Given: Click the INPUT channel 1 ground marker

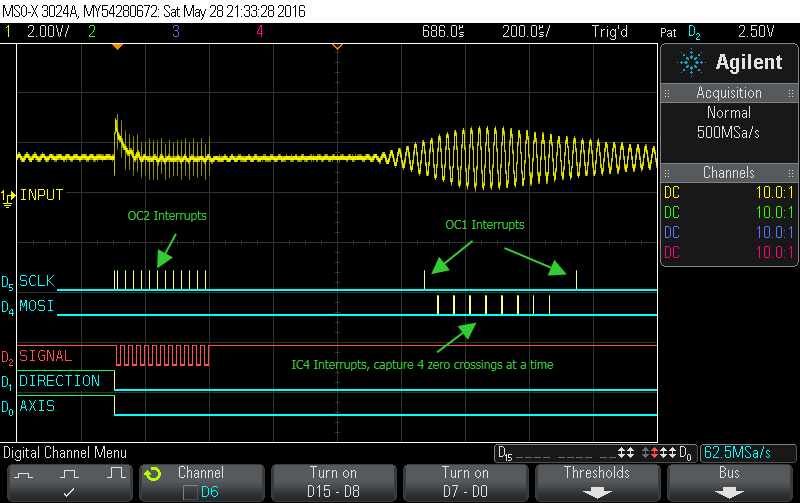Looking at the screenshot, I should tap(9, 196).
